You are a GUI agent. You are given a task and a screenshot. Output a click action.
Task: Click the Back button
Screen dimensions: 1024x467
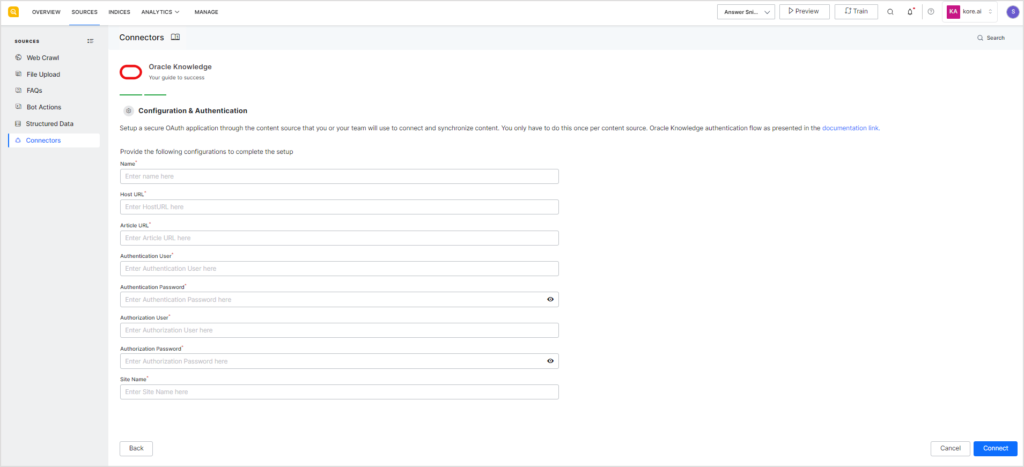tap(136, 449)
